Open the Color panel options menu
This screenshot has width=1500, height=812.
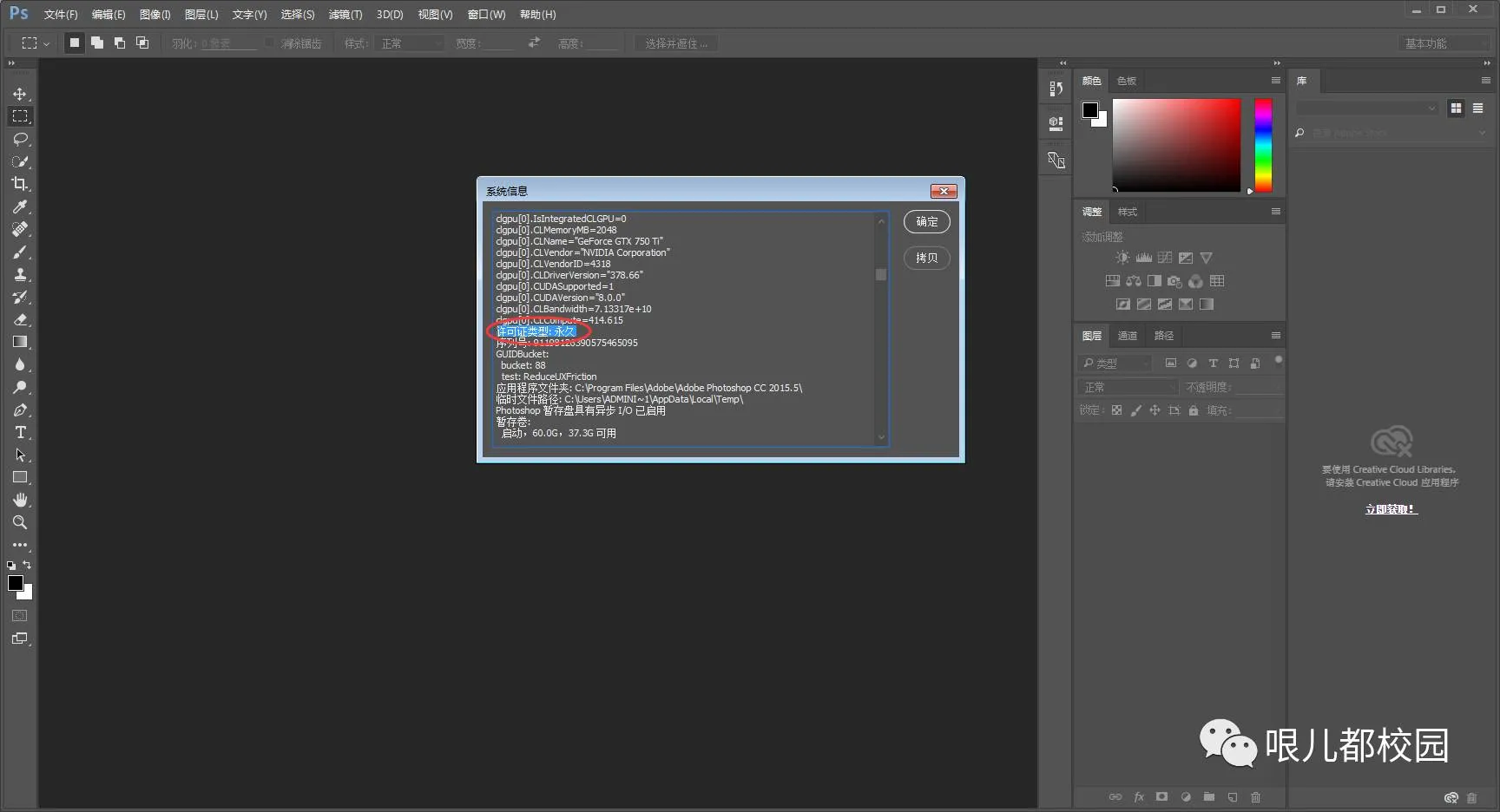[1275, 81]
